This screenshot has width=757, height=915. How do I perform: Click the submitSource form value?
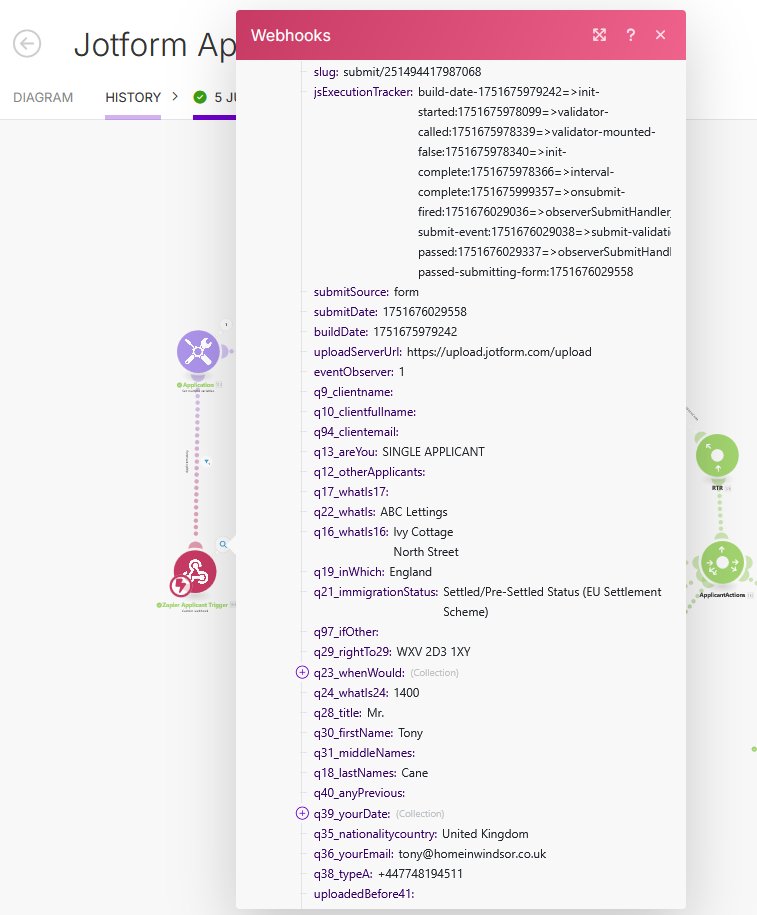pyautogui.click(x=406, y=292)
